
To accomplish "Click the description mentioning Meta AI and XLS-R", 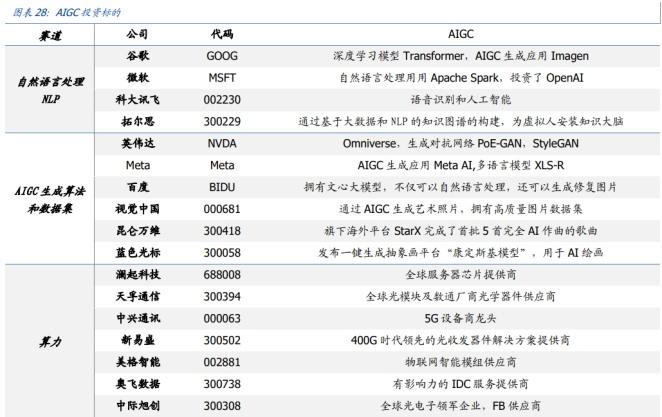I will (461, 165).
